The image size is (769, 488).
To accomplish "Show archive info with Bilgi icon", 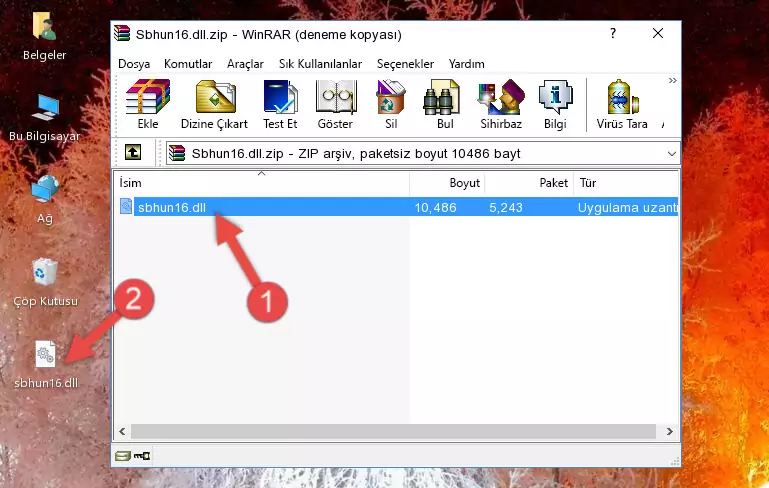I will (x=555, y=97).
